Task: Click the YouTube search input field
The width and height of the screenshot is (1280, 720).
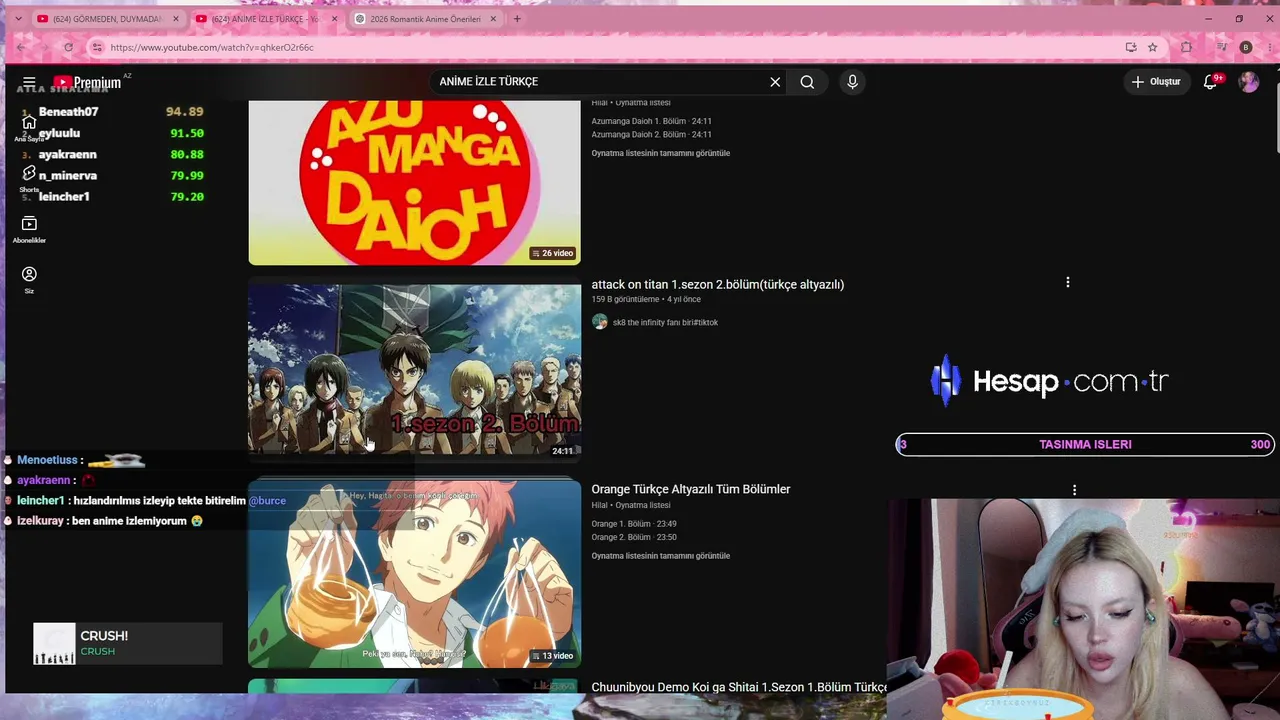Action: point(598,82)
